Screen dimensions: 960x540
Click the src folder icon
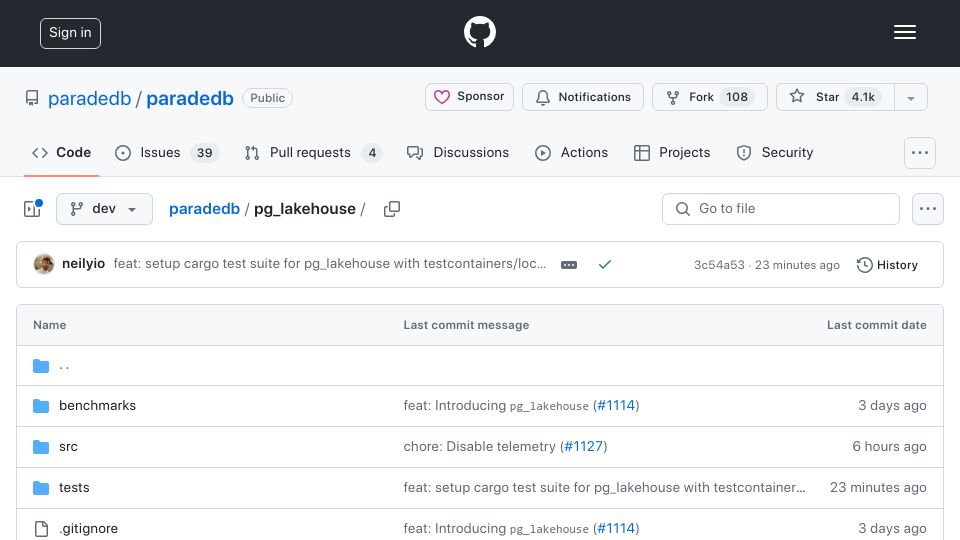tap(41, 446)
